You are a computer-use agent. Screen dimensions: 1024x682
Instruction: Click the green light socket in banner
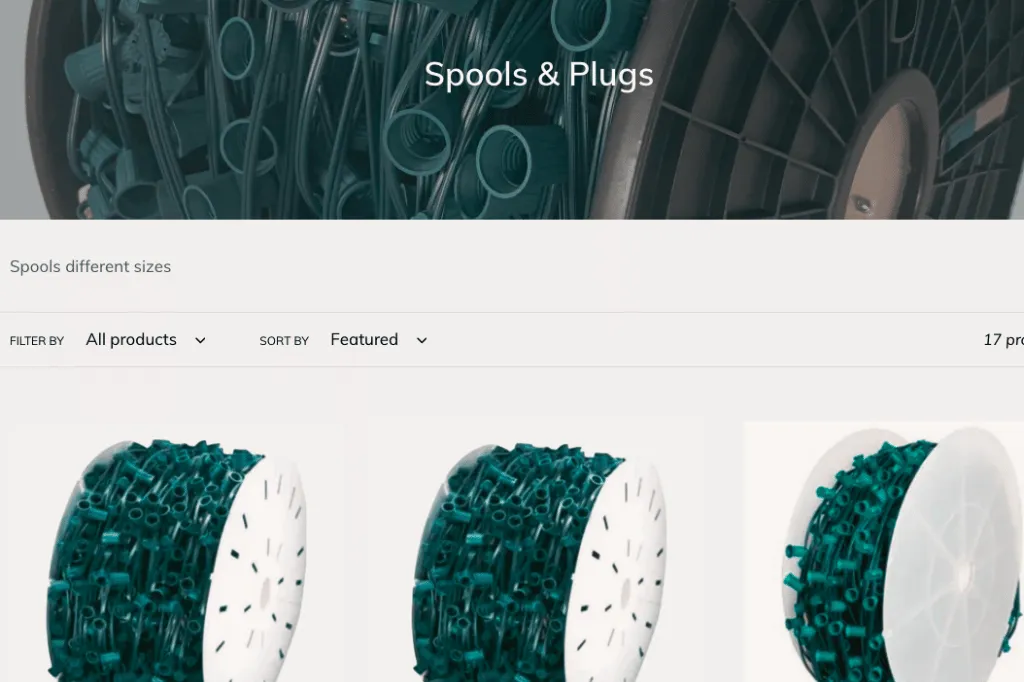pos(415,140)
